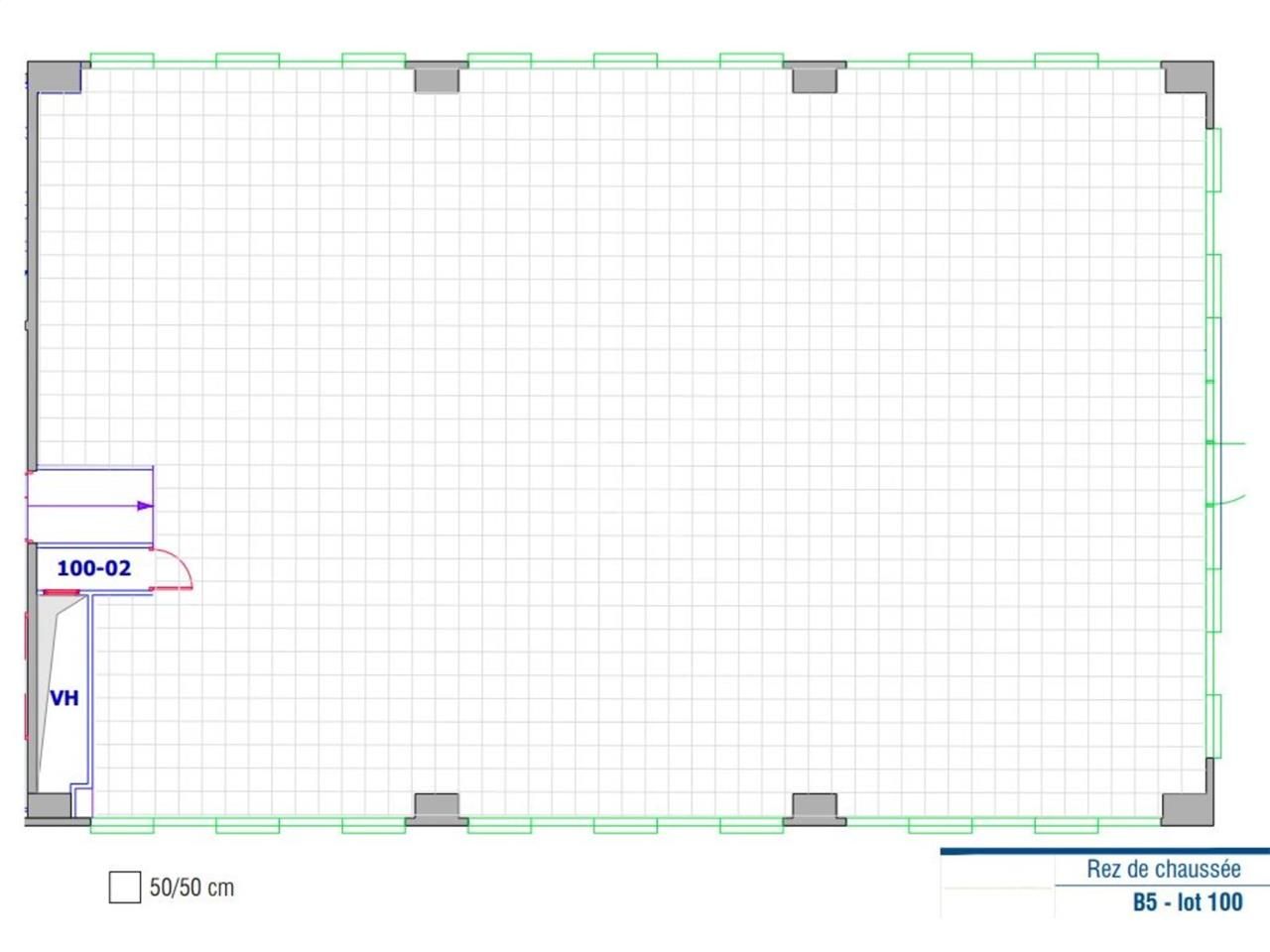Click the bottom-left corner gray column
This screenshot has width=1270, height=952.
pos(50,806)
